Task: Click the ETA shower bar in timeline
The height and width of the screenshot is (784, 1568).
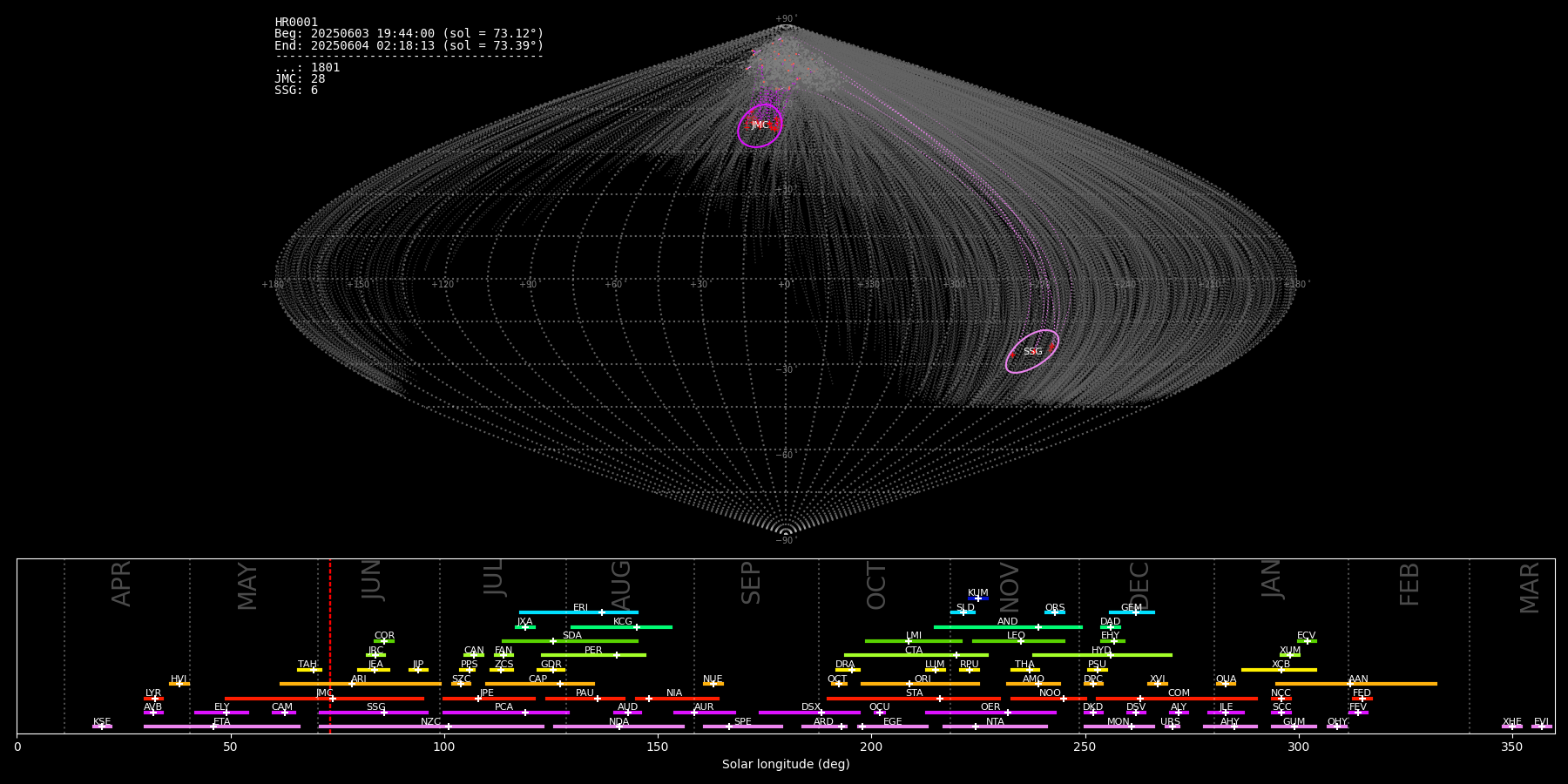Action: coord(222,727)
